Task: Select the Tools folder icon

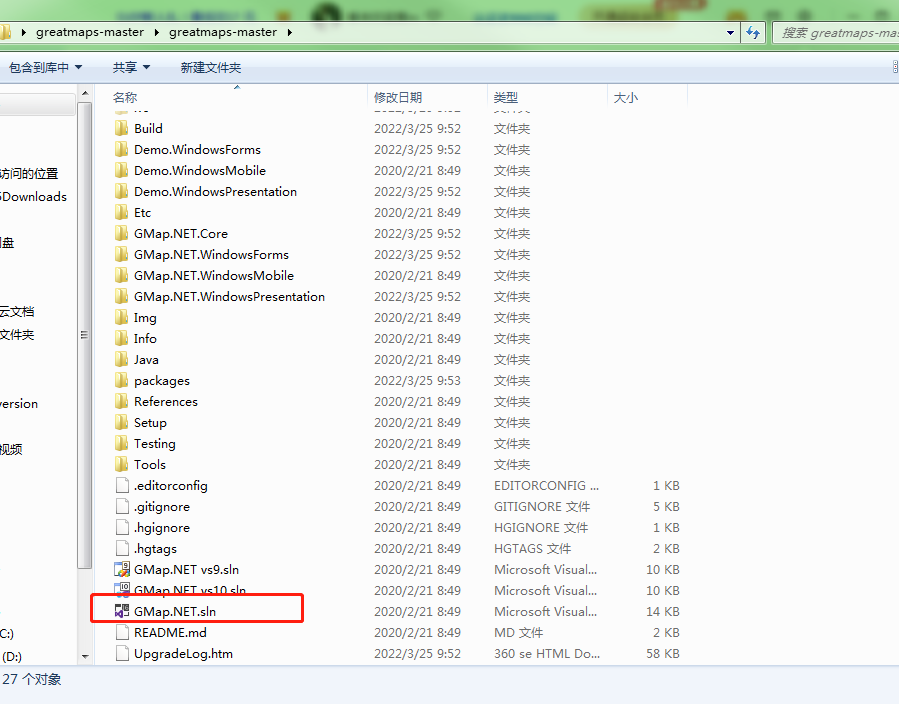Action: [122, 465]
